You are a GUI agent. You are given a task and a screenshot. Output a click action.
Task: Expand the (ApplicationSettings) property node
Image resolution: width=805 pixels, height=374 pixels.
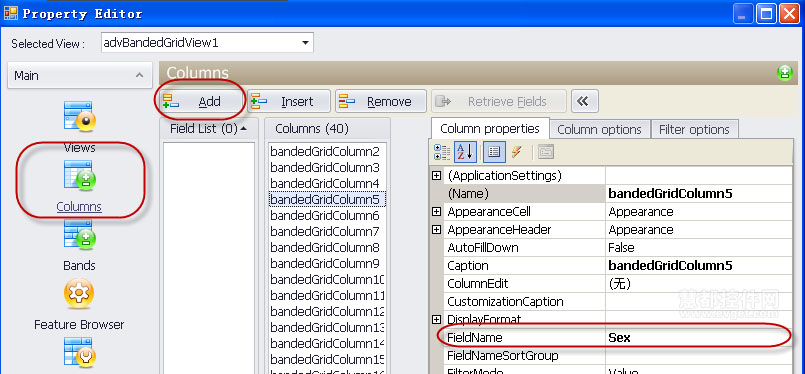[436, 176]
